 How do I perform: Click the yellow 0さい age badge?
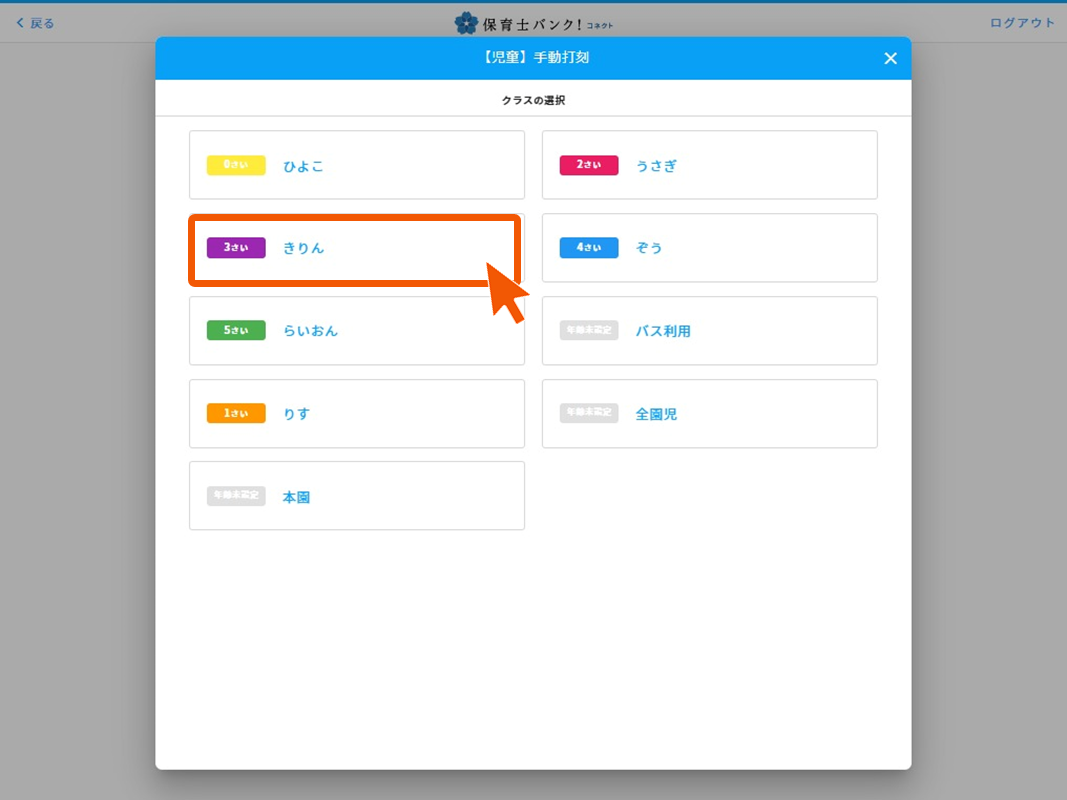point(236,165)
